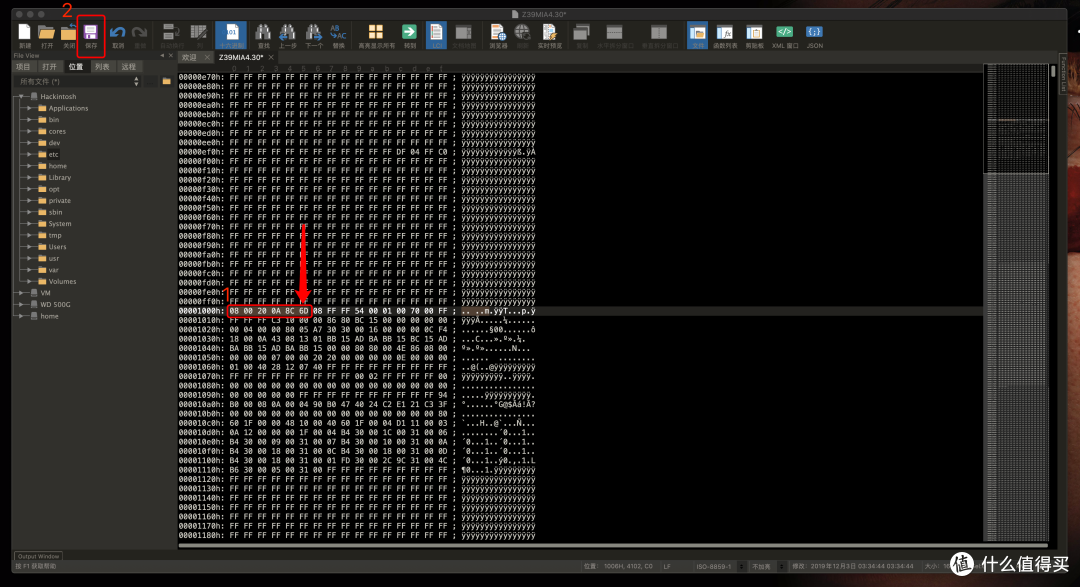Select the 位置 tab in File View

76,67
